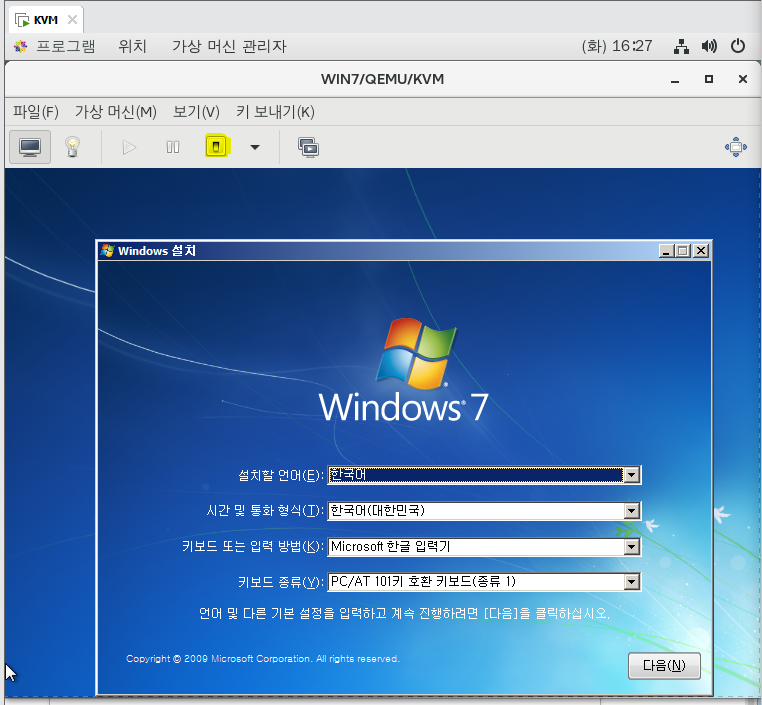Open the 파일(F) menu
762x705 pixels.
pos(35,112)
